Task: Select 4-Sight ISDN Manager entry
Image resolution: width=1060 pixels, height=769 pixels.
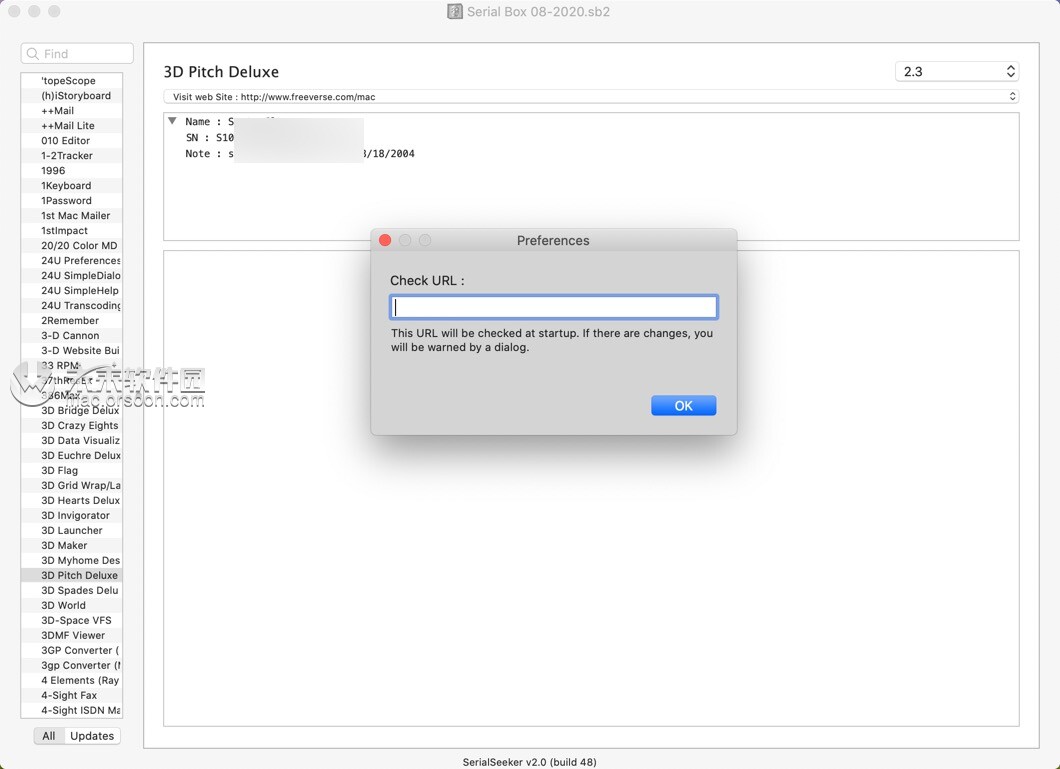Action: pyautogui.click(x=72, y=710)
